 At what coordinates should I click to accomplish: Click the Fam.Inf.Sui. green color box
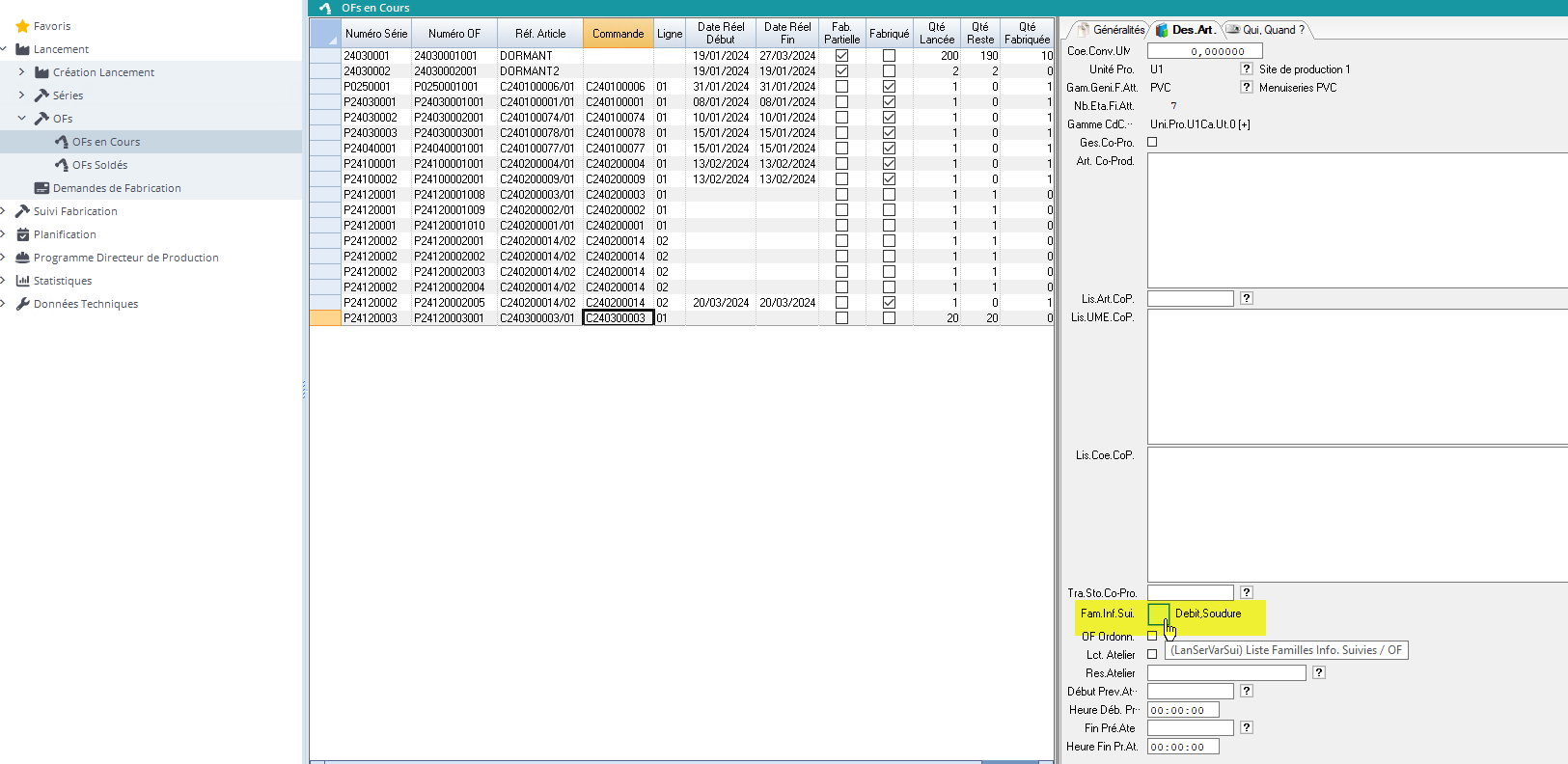1158,614
